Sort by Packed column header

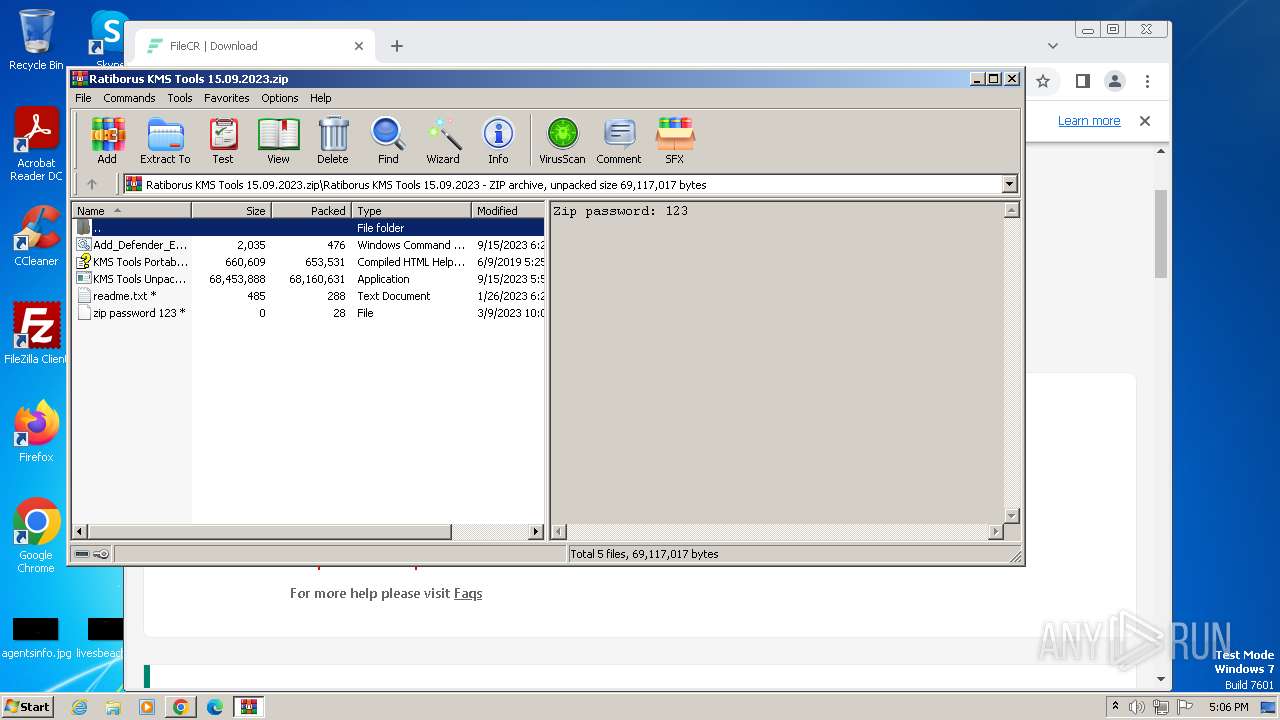[311, 210]
